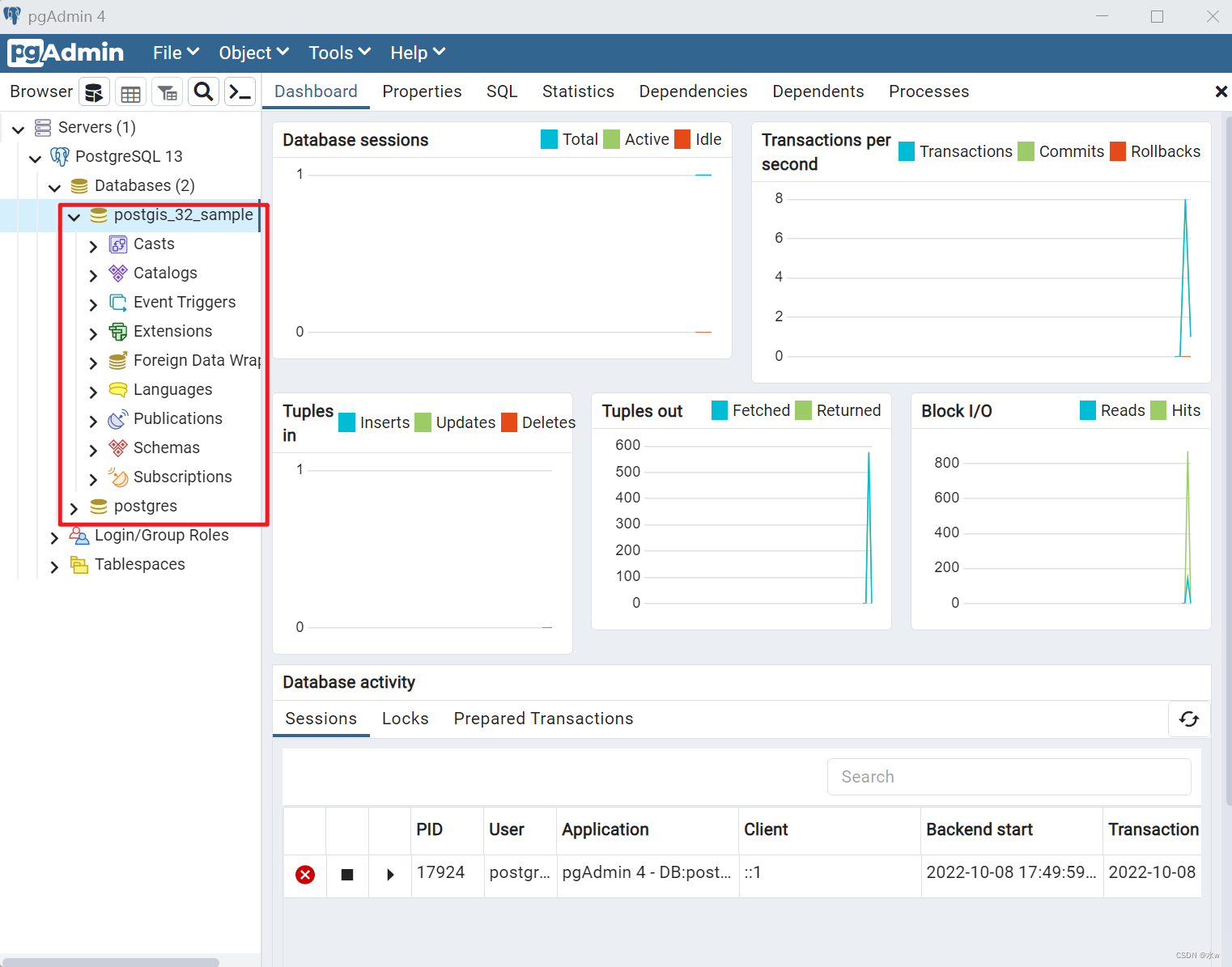Click the Publications node icon
Screen dimensions: 1232x967
click(x=118, y=419)
